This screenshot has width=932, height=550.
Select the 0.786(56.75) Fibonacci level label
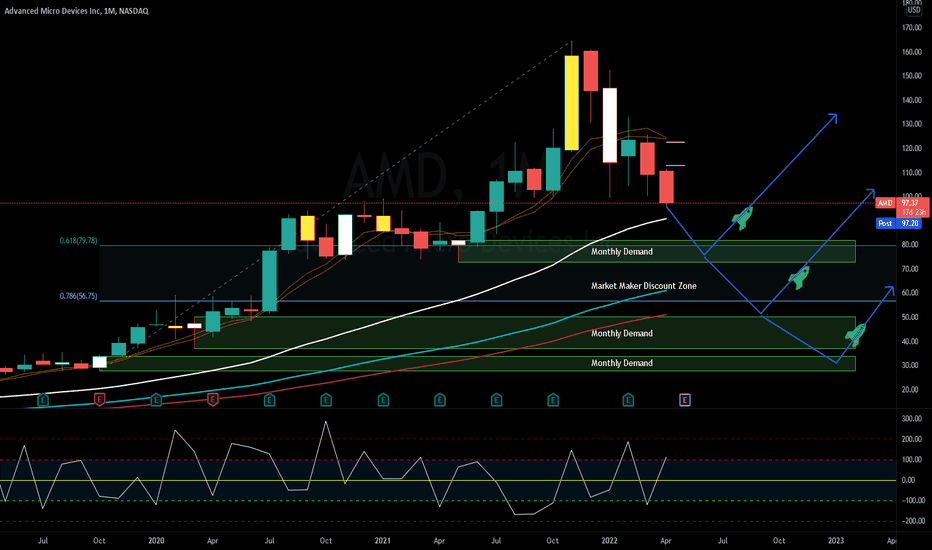pyautogui.click(x=78, y=296)
